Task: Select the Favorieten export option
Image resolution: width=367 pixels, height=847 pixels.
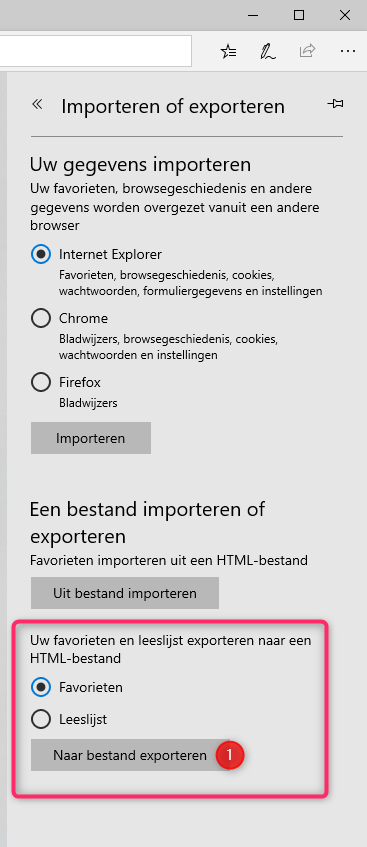Action: coord(41,688)
